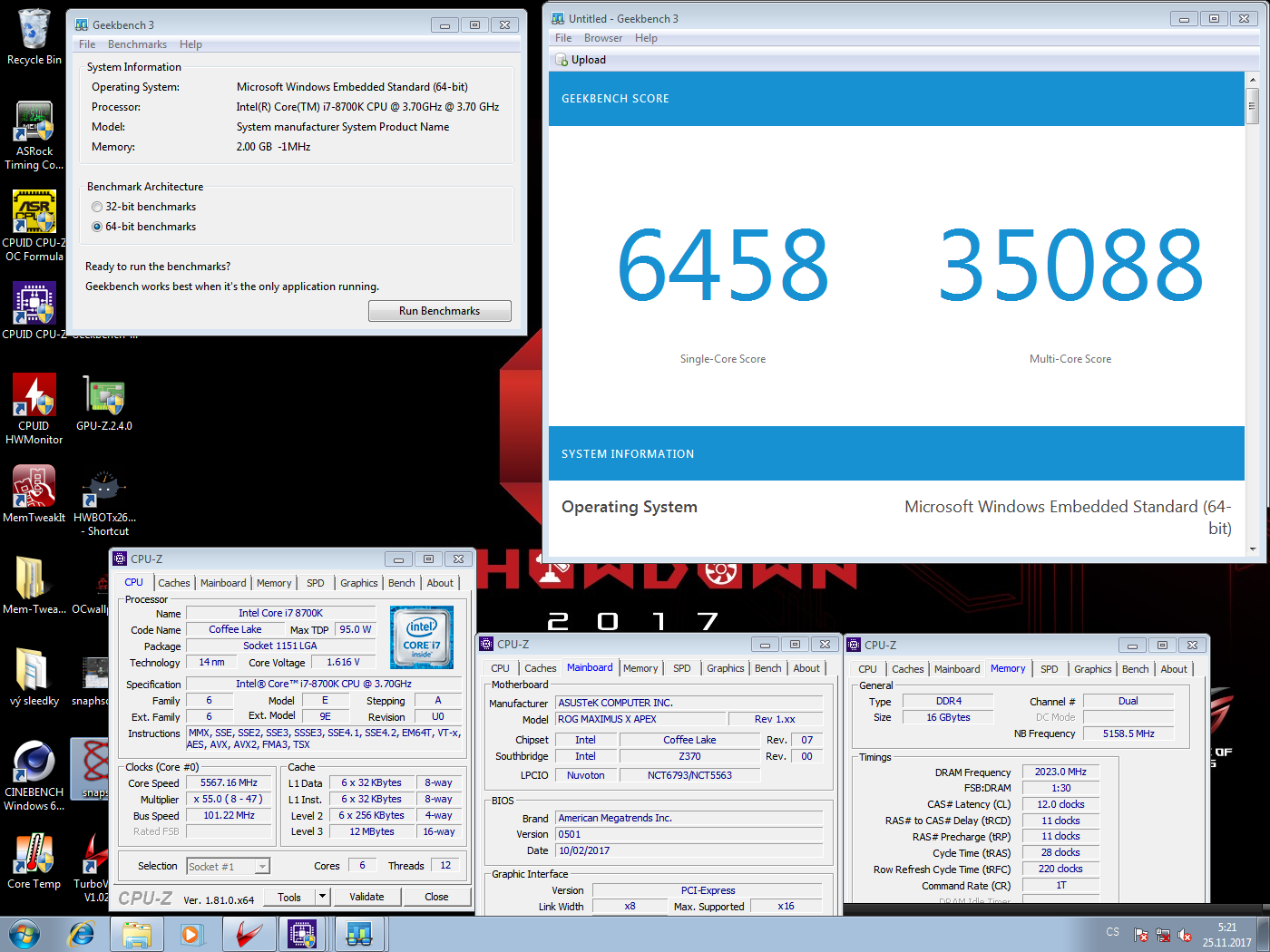Click the Core Voltage value 1.616 V
The image size is (1270, 952).
tap(343, 663)
